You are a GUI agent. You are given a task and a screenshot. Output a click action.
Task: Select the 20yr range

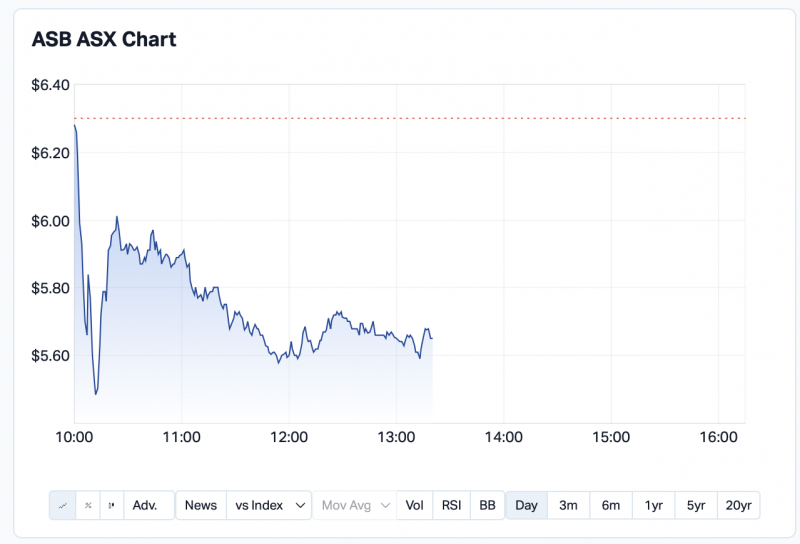point(738,505)
